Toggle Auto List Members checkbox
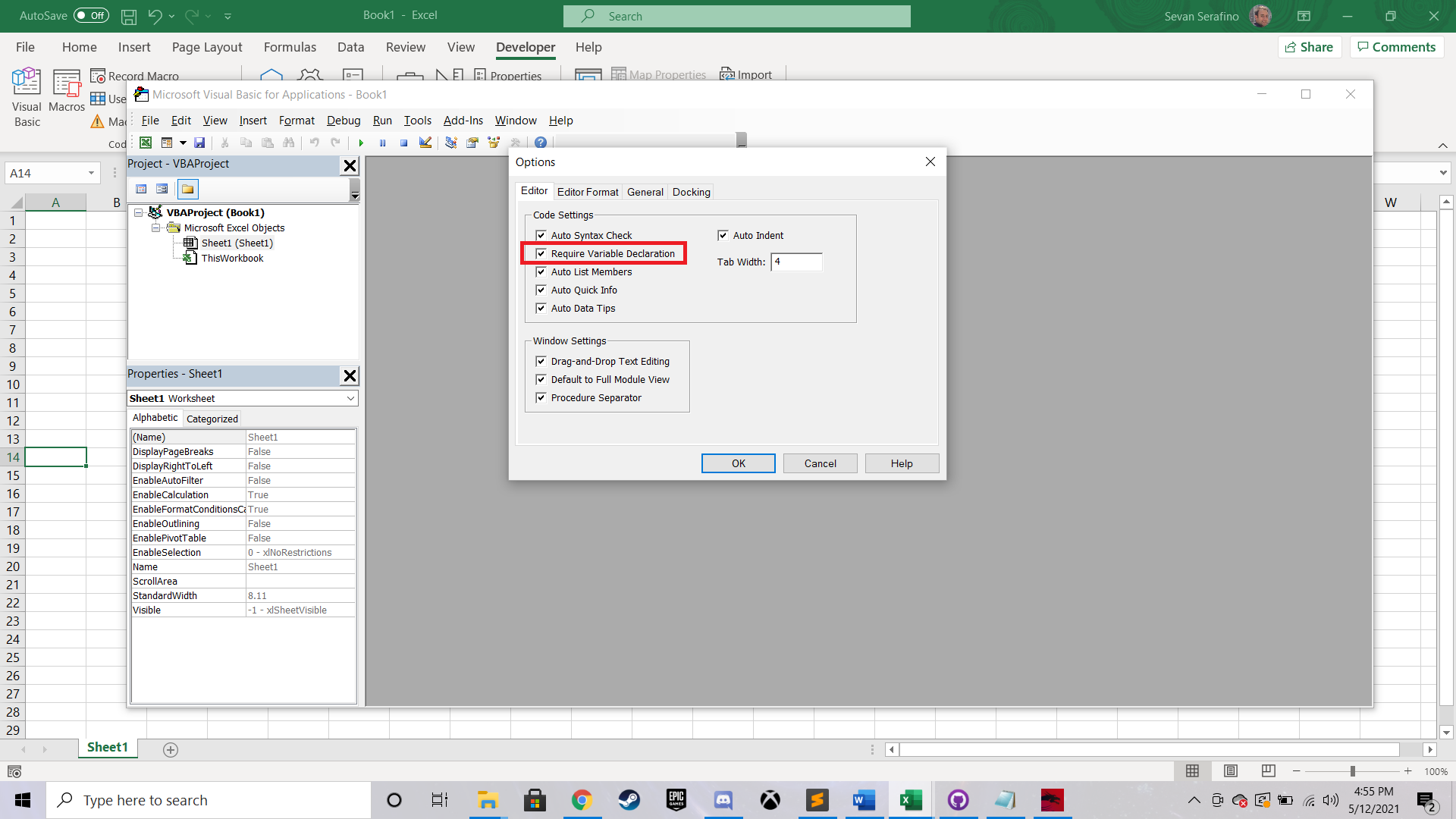 (x=541, y=271)
